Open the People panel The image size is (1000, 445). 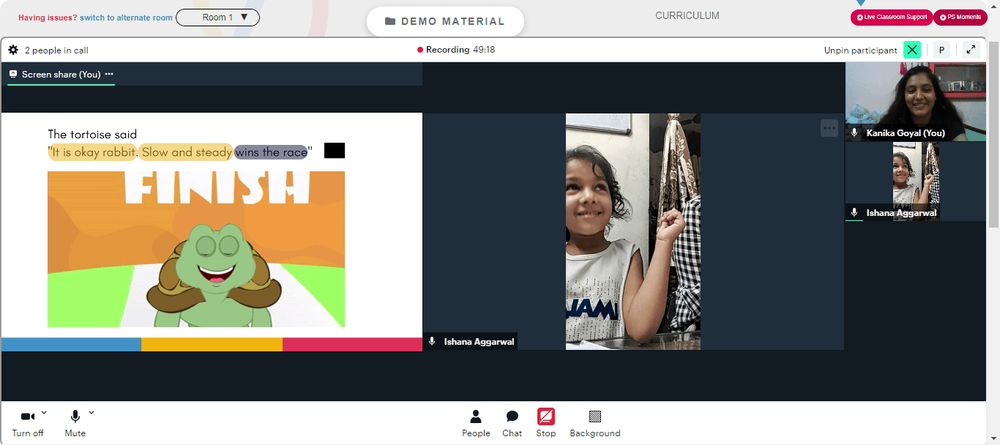476,423
